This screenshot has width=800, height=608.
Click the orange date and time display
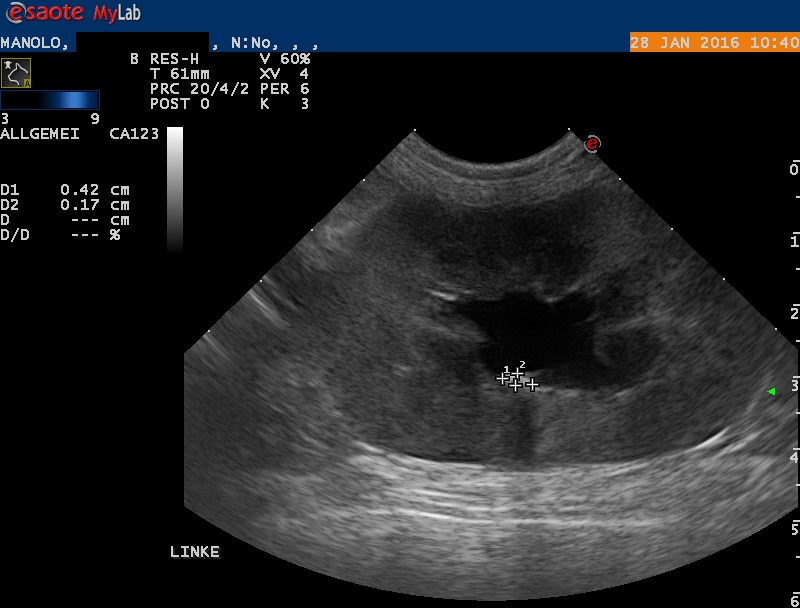[714, 43]
